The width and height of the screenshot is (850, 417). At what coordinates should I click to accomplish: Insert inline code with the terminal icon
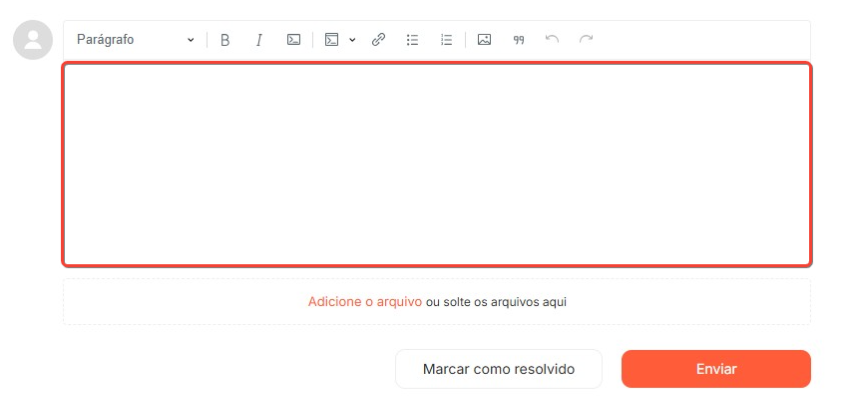[x=293, y=40]
